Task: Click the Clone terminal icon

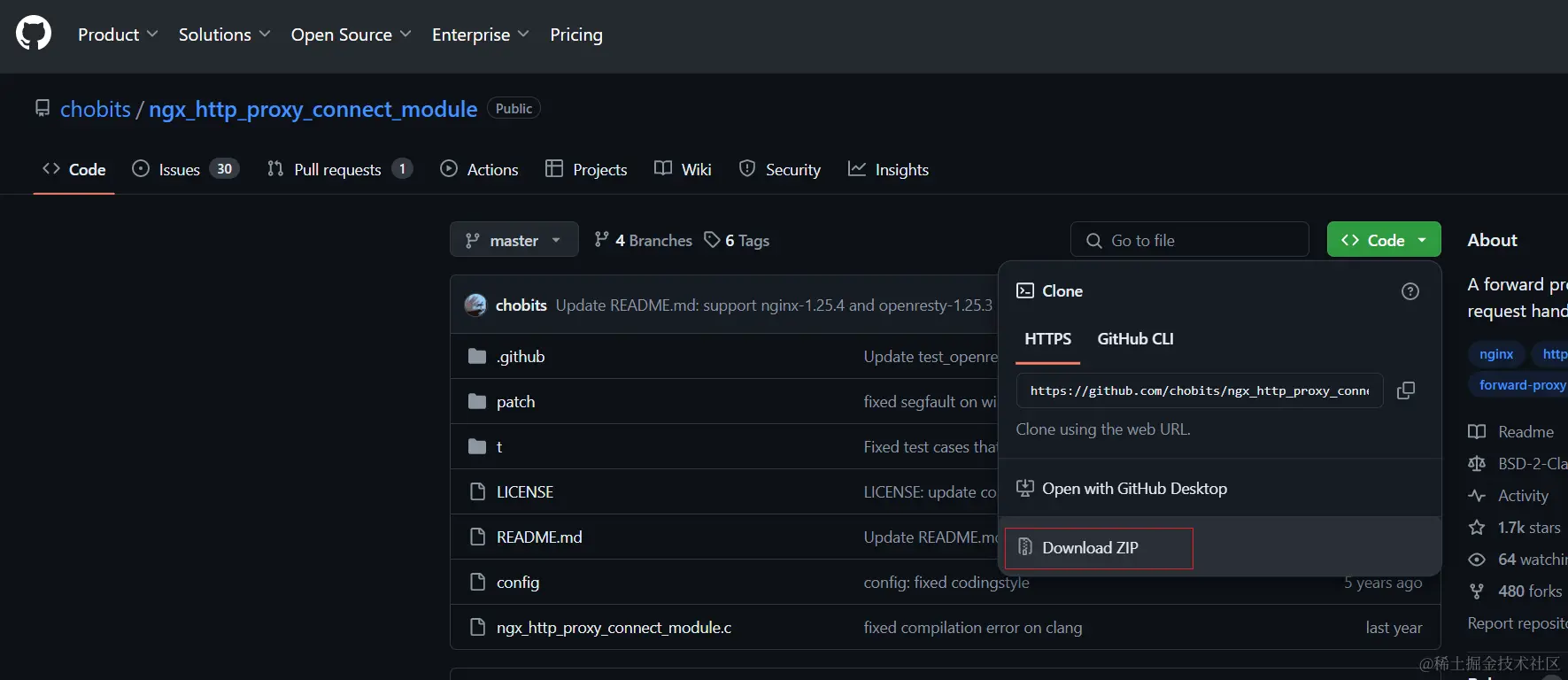Action: click(1025, 290)
